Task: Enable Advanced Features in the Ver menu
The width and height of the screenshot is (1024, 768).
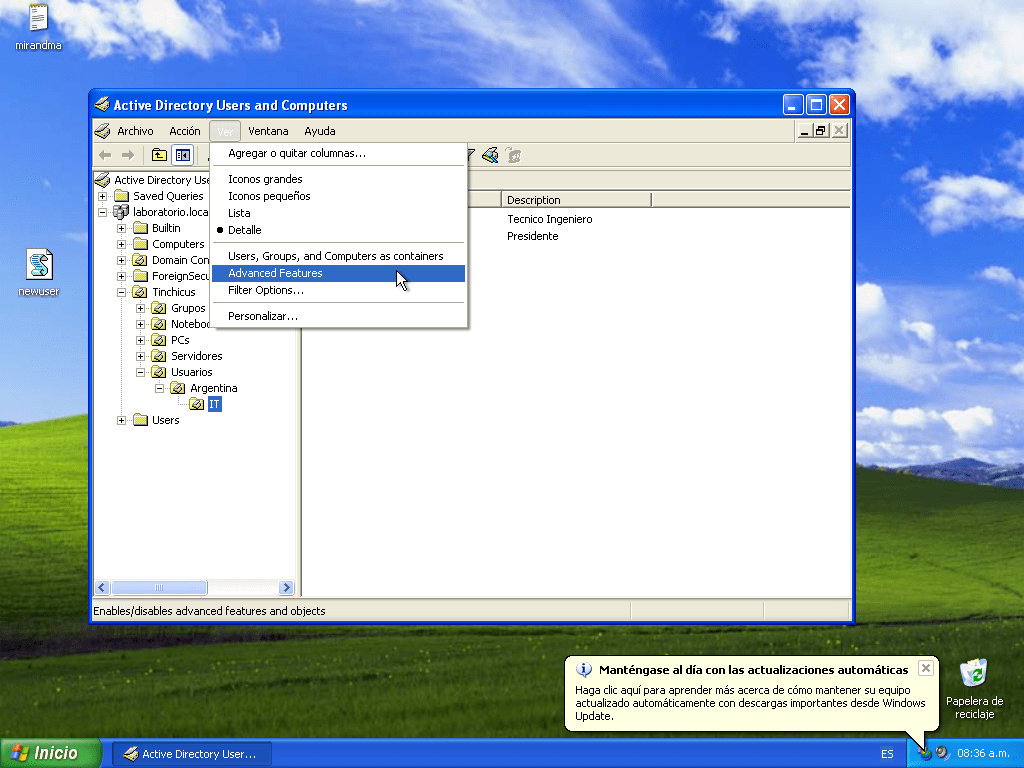Action: point(275,273)
